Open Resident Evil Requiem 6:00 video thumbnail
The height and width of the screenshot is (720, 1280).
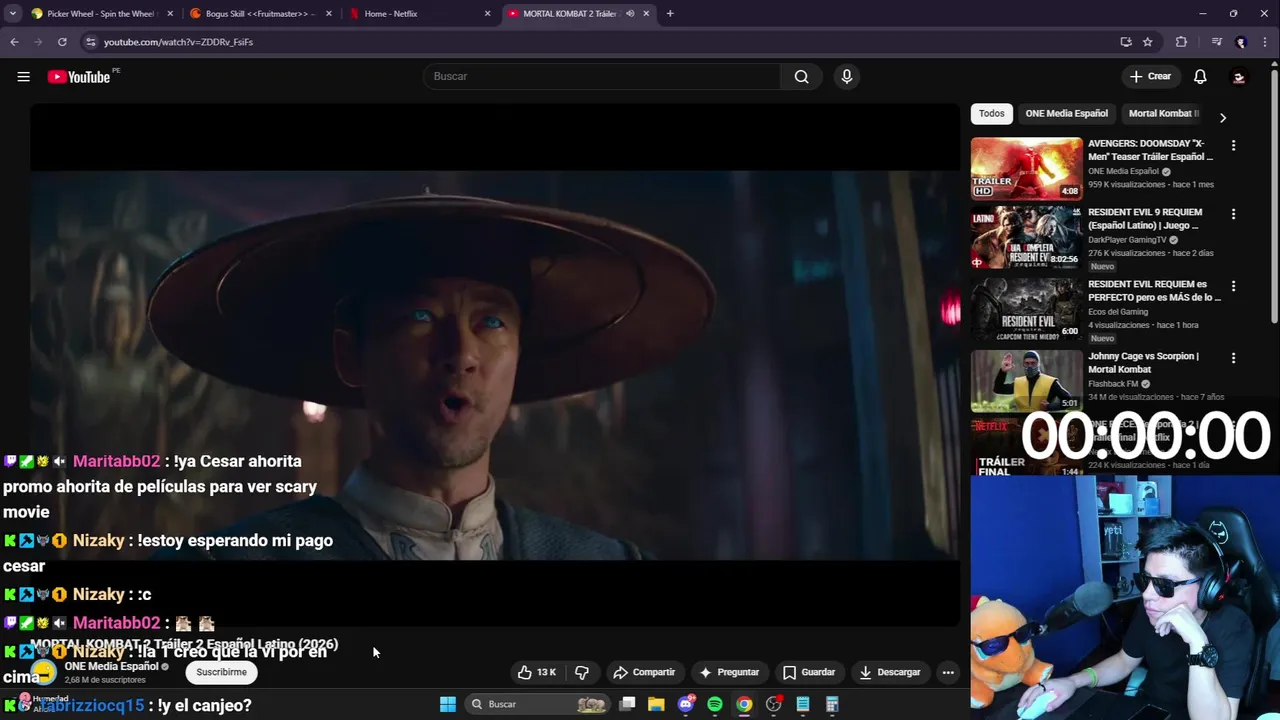(1026, 309)
